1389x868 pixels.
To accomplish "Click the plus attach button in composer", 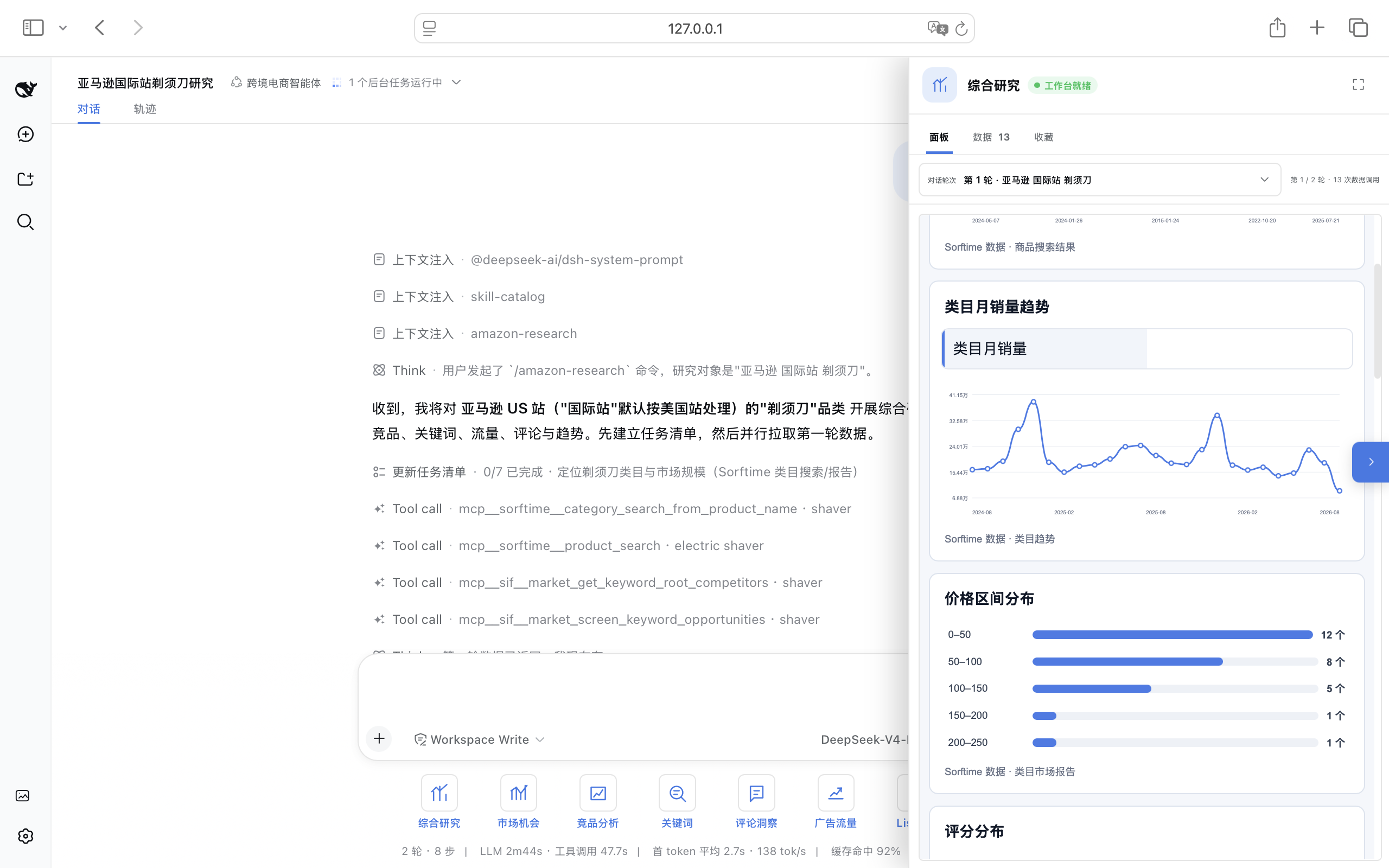I will [x=379, y=739].
